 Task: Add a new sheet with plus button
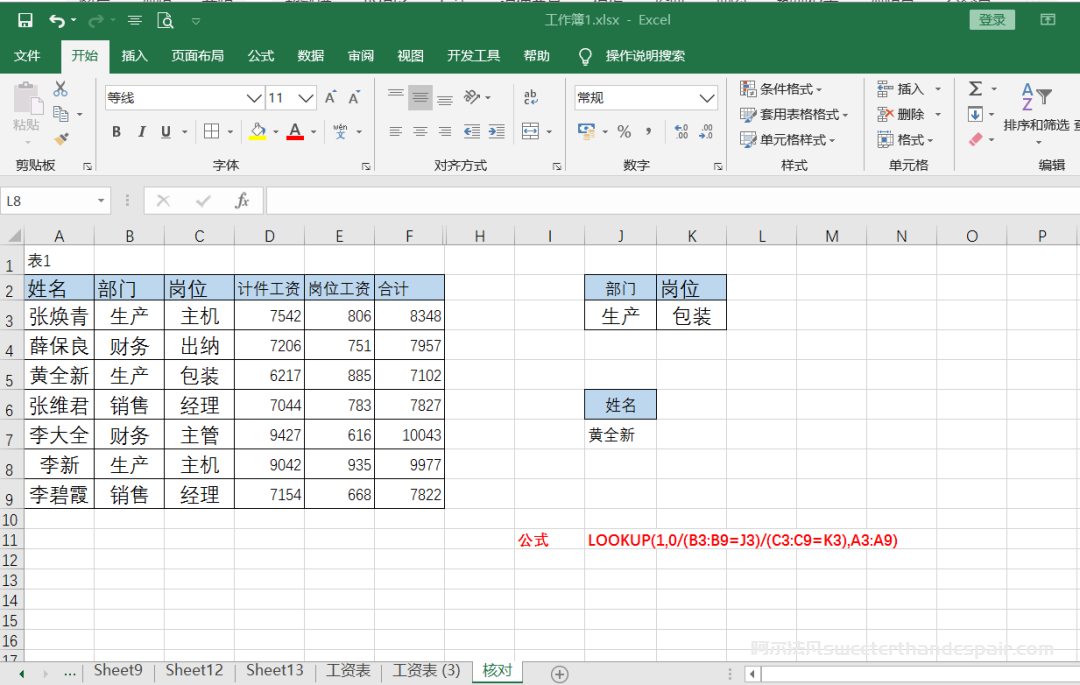559,674
